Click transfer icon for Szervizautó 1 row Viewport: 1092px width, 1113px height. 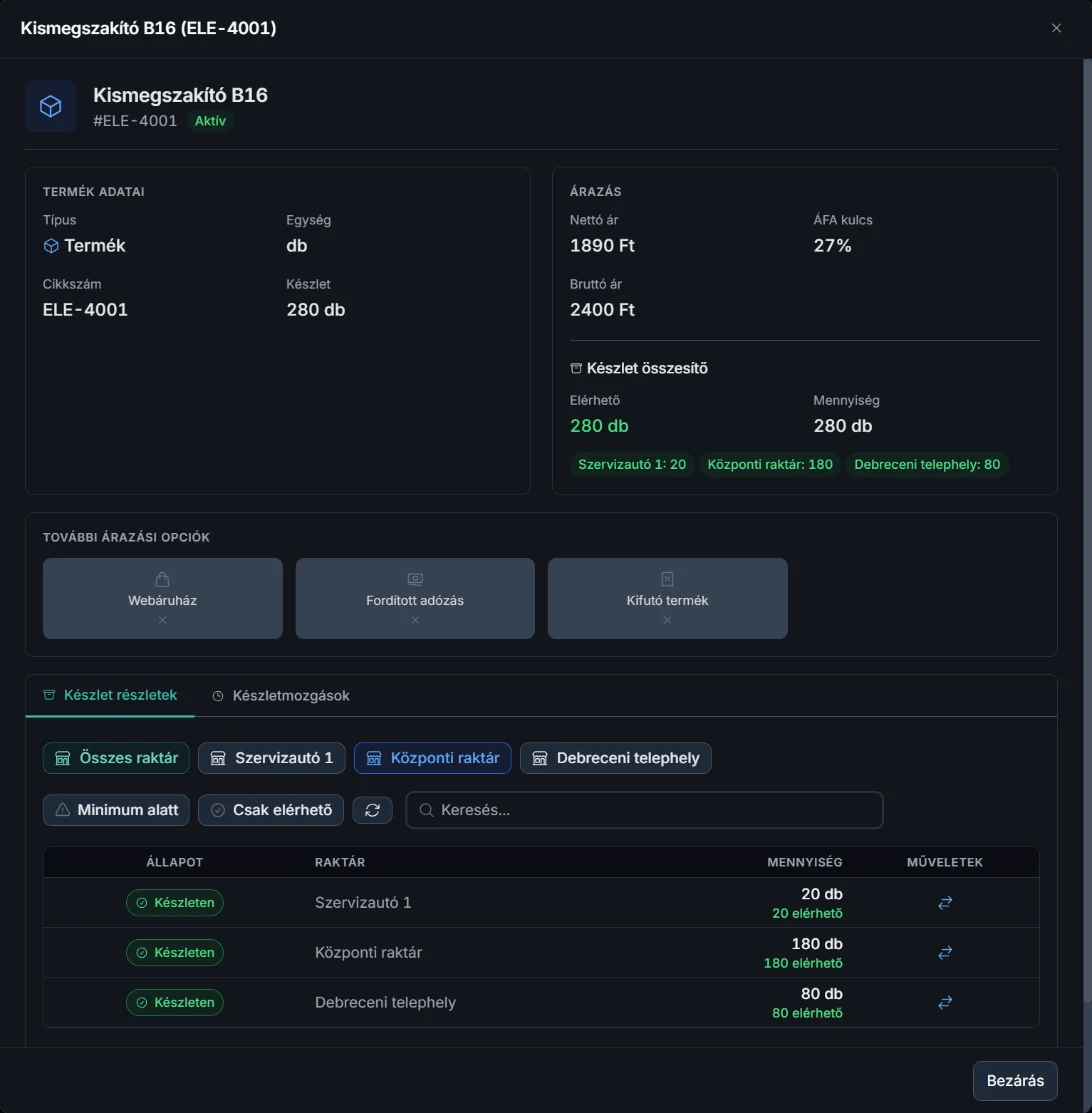(x=945, y=903)
